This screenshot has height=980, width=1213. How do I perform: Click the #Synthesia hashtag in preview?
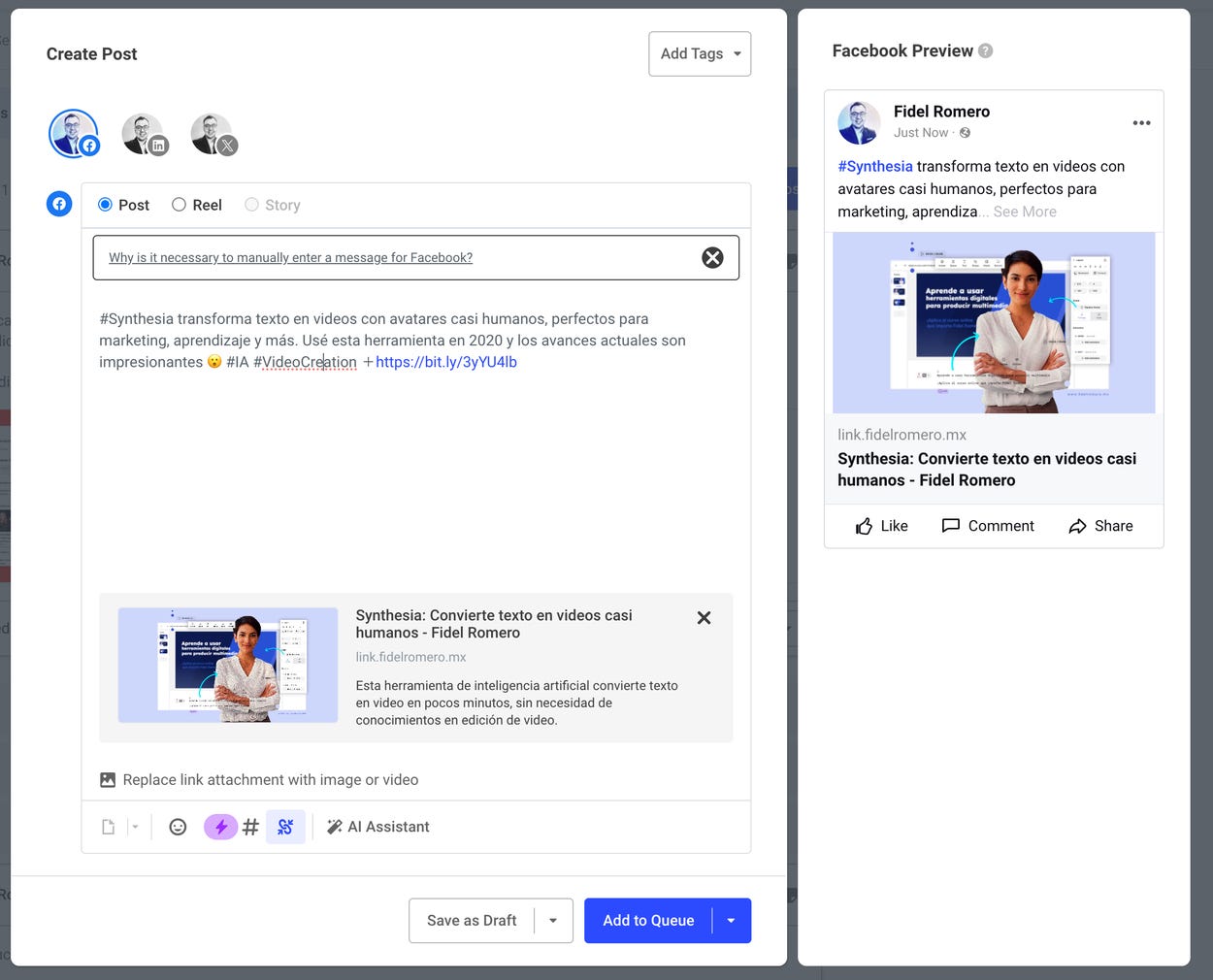[875, 166]
